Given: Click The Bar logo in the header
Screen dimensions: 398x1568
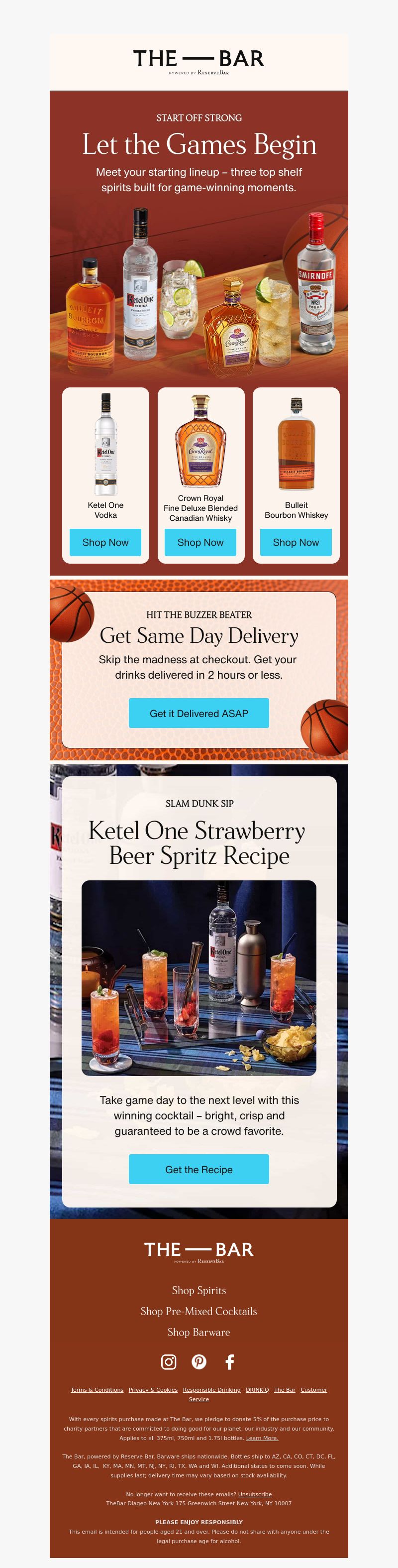Looking at the screenshot, I should point(199,61).
